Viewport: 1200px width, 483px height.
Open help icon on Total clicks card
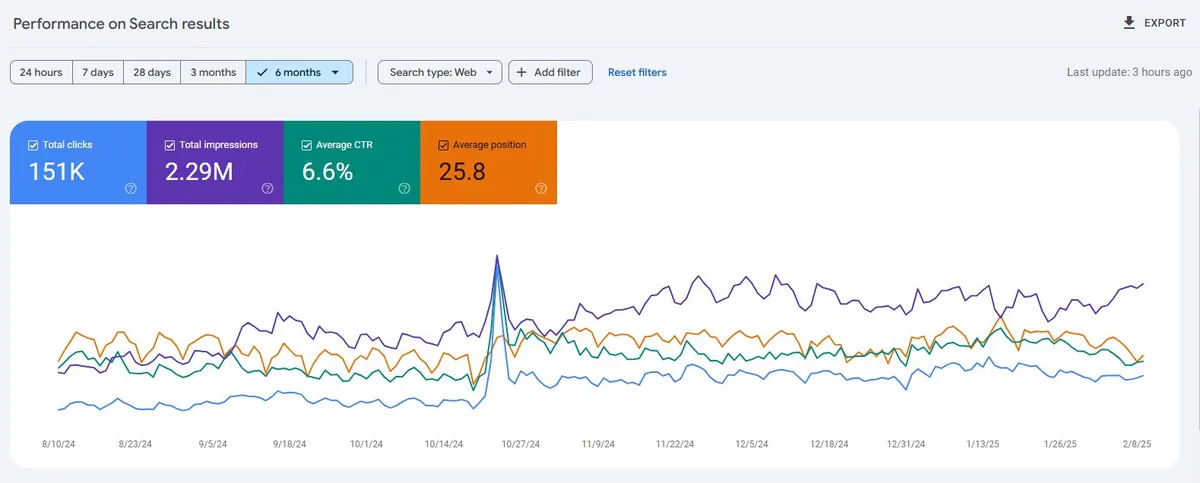click(131, 188)
